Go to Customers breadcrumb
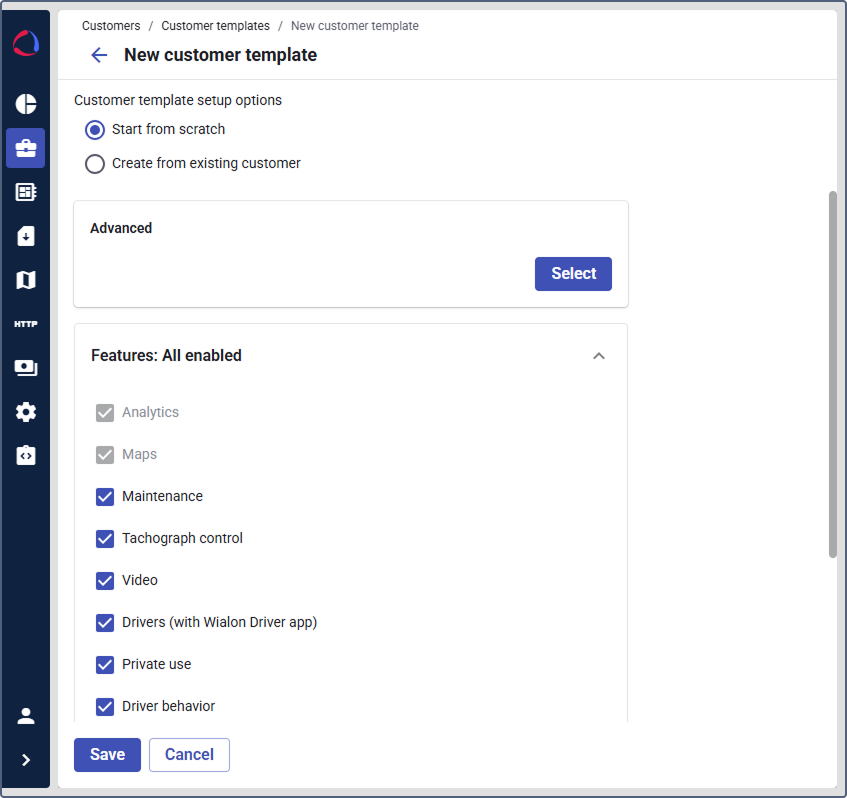The height and width of the screenshot is (798, 847). (x=111, y=26)
